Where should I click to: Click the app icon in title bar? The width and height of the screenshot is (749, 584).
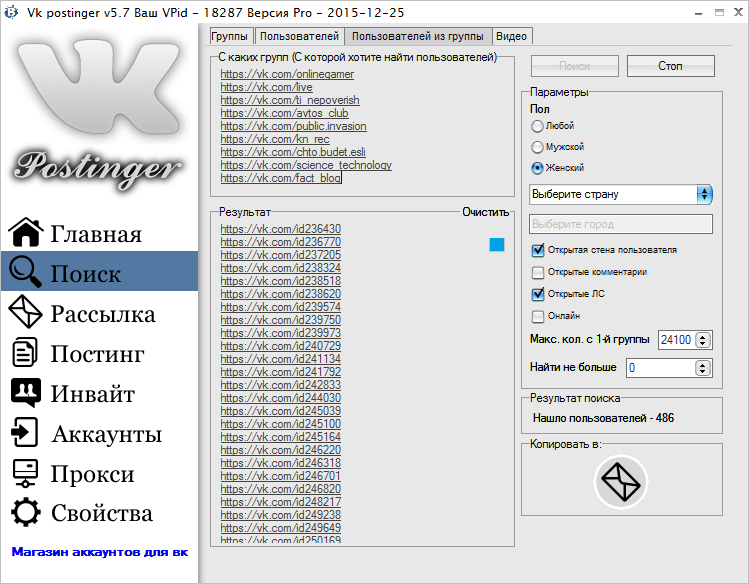point(11,12)
